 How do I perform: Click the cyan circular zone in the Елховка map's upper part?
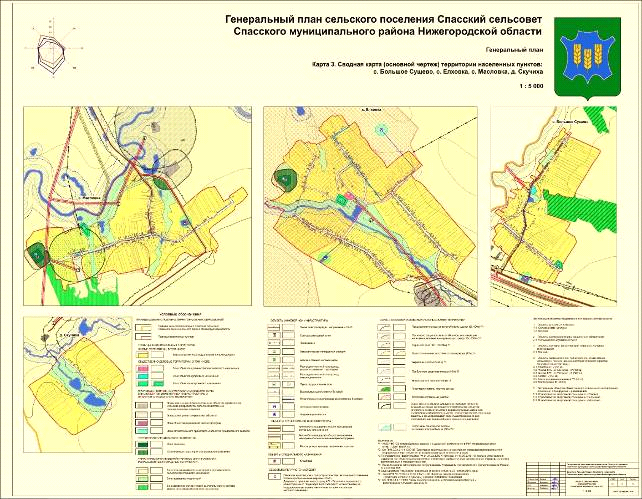tap(382, 130)
